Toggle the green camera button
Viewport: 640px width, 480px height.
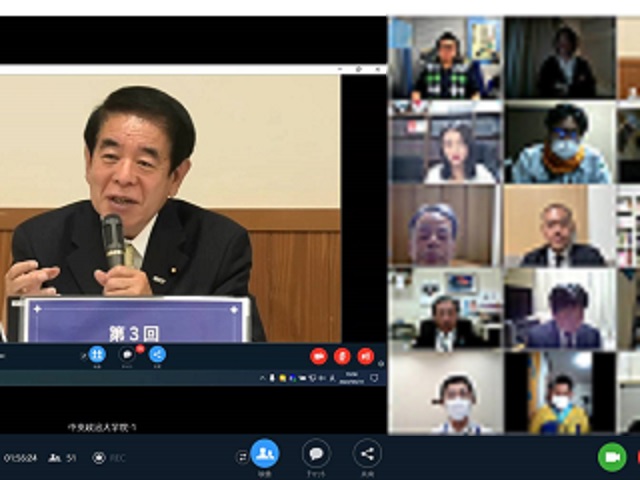612,457
